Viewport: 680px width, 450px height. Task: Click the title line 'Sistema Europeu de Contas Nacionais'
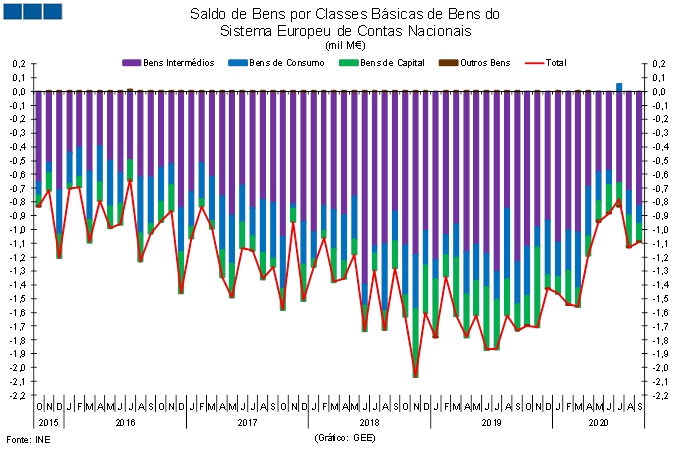tap(346, 31)
